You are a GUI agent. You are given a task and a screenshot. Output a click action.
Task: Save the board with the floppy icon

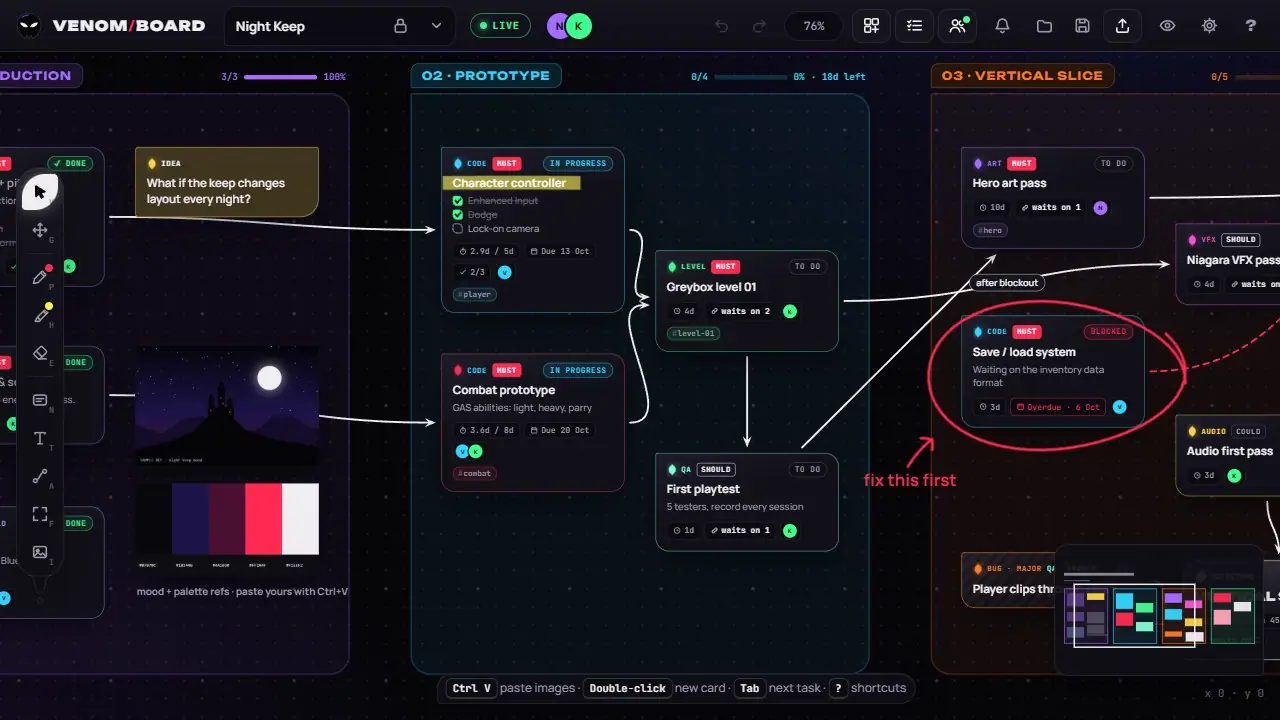click(1082, 26)
